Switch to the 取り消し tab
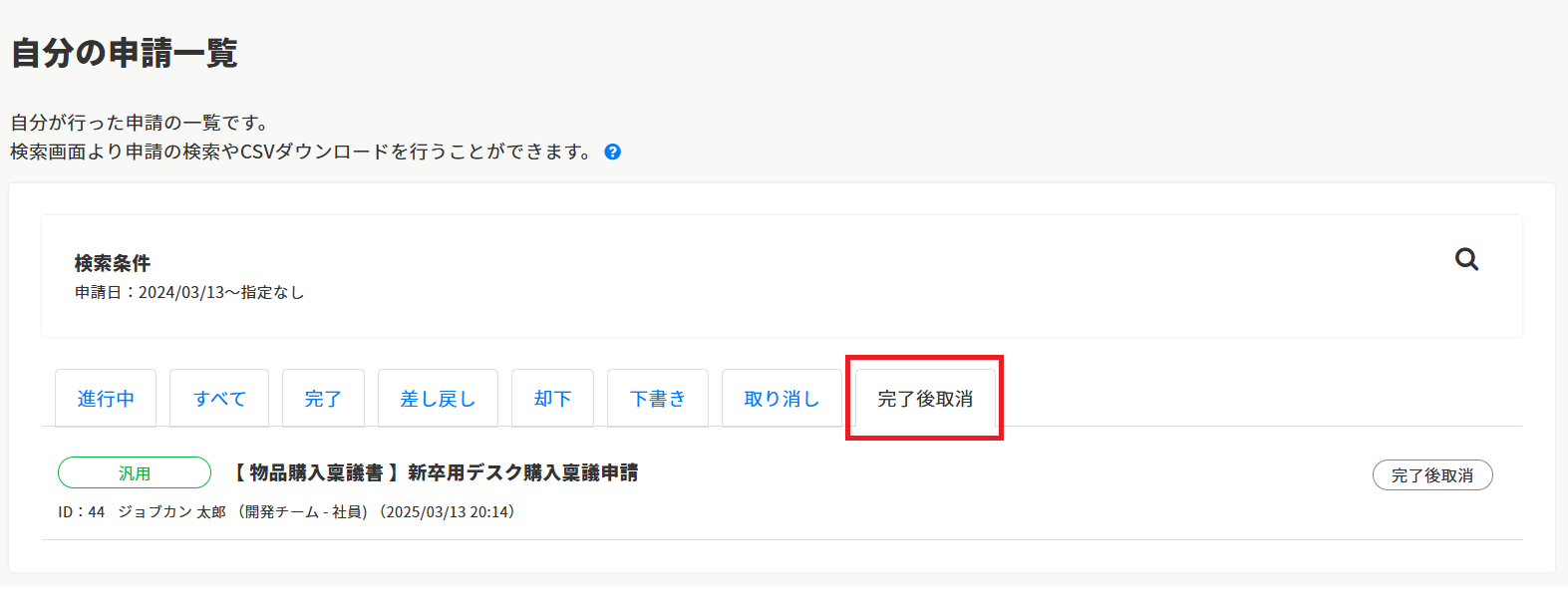 point(782,399)
